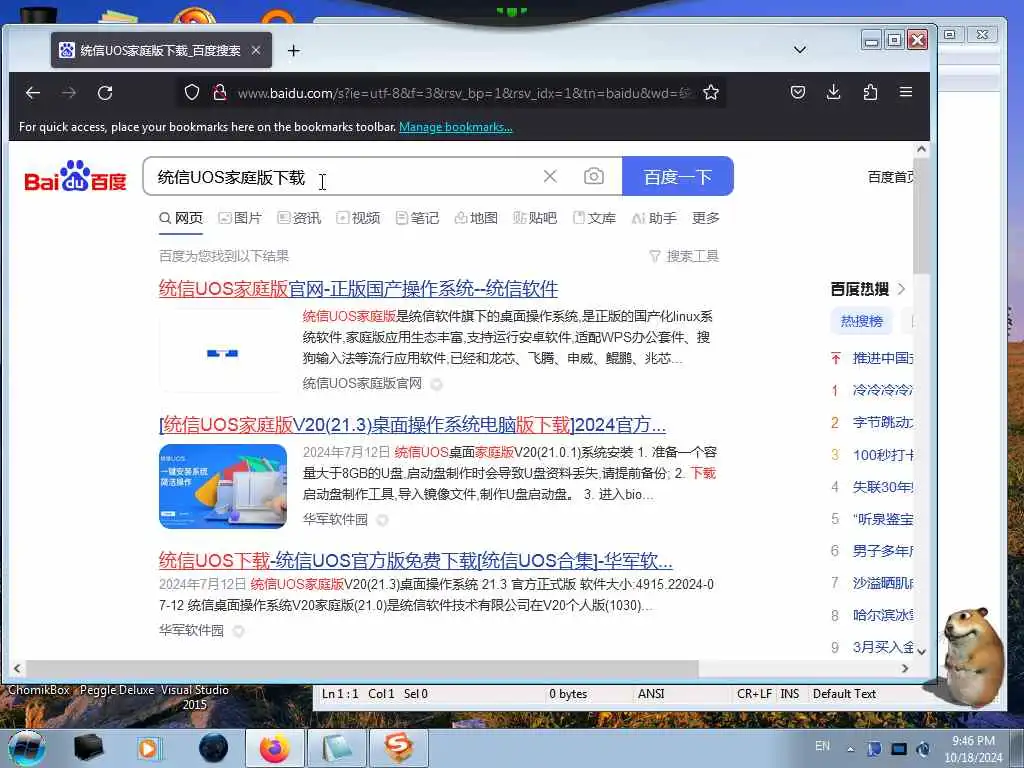Switch to 资讯 results tab
Viewport: 1024px width, 768px height.
point(299,218)
